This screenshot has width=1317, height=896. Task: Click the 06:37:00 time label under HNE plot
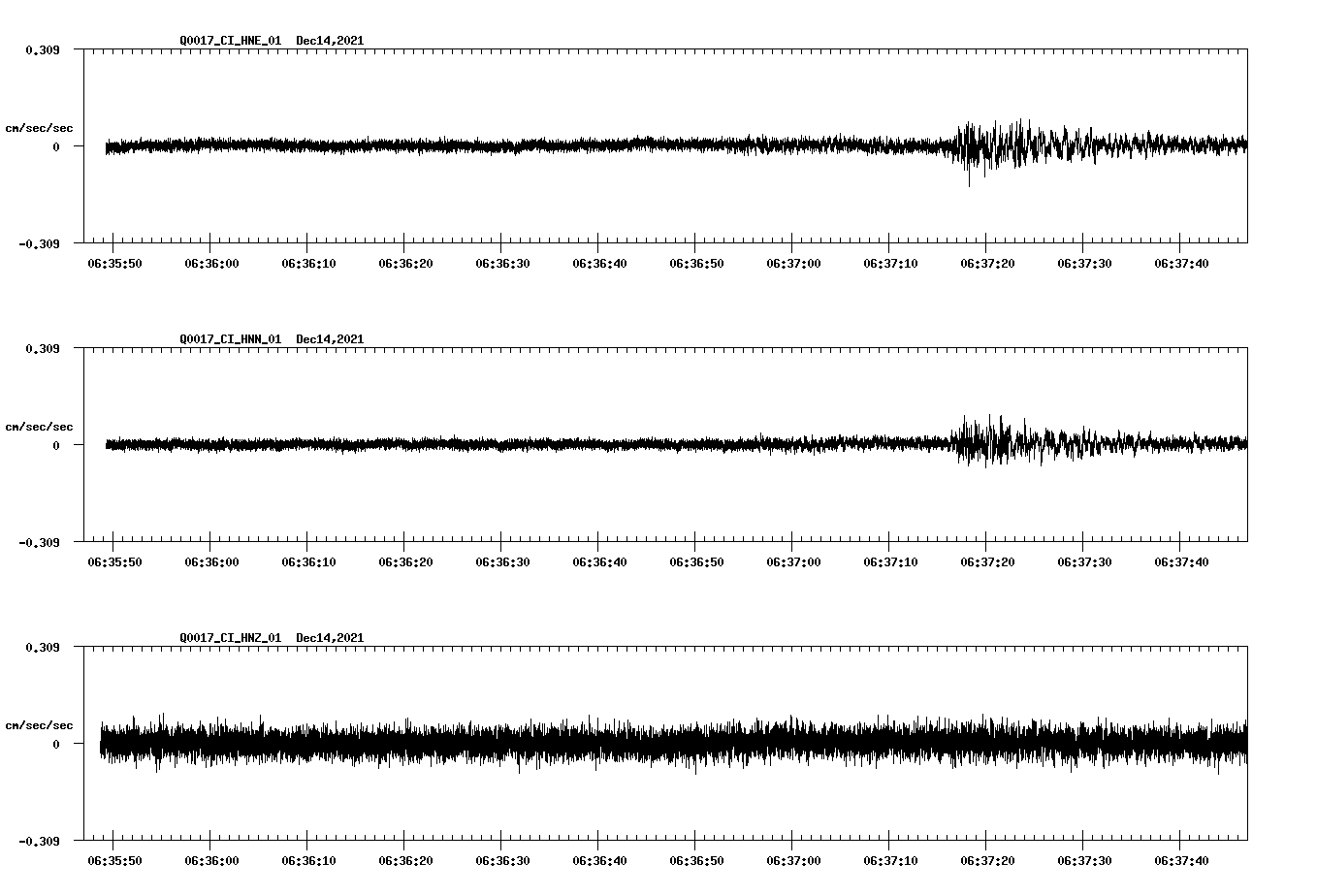pyautogui.click(x=793, y=264)
